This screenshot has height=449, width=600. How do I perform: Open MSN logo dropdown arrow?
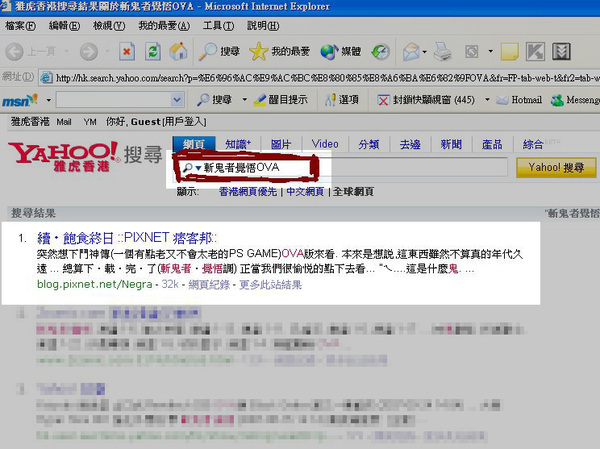point(49,100)
